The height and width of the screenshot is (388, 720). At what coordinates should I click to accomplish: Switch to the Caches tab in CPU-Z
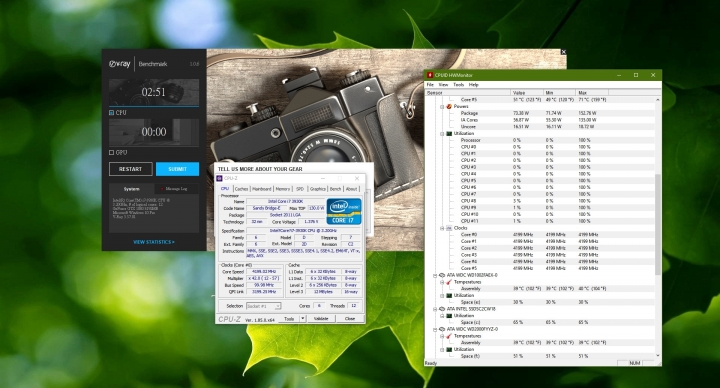242,189
